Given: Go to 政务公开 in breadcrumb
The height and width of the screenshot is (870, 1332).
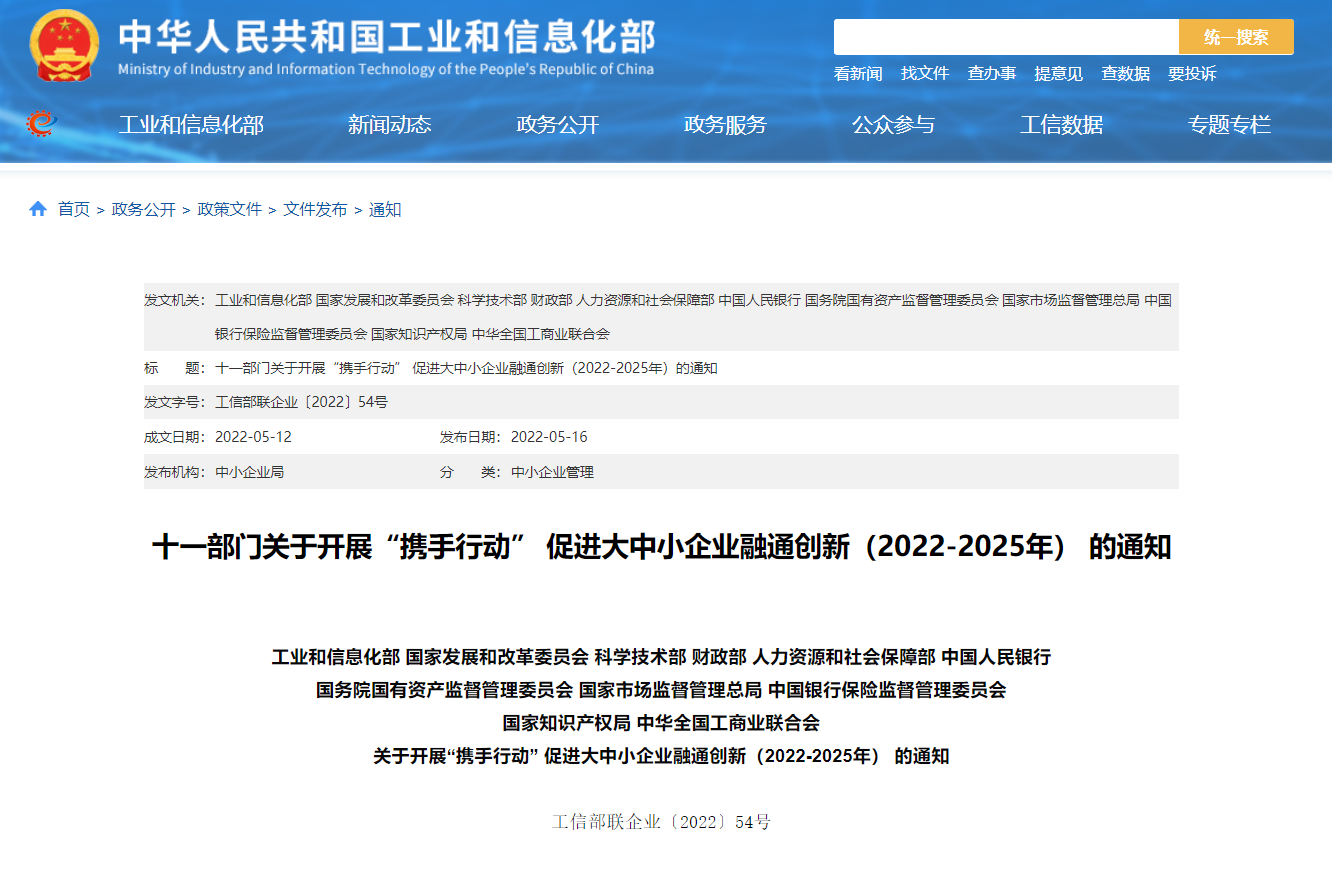Looking at the screenshot, I should [143, 209].
